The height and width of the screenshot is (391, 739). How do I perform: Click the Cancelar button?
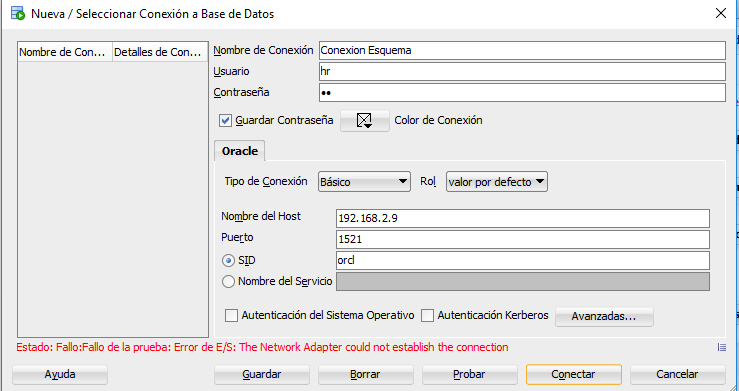coord(677,375)
